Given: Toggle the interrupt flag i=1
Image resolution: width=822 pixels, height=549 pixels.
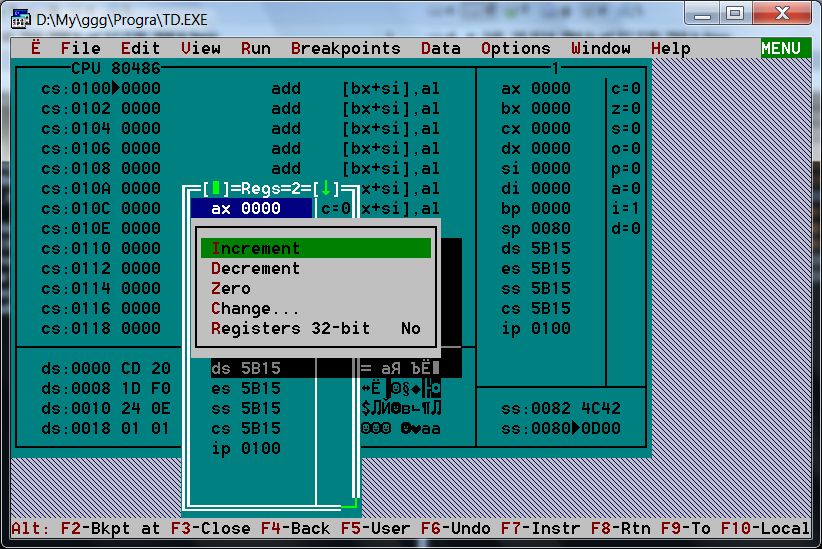Looking at the screenshot, I should [x=625, y=208].
